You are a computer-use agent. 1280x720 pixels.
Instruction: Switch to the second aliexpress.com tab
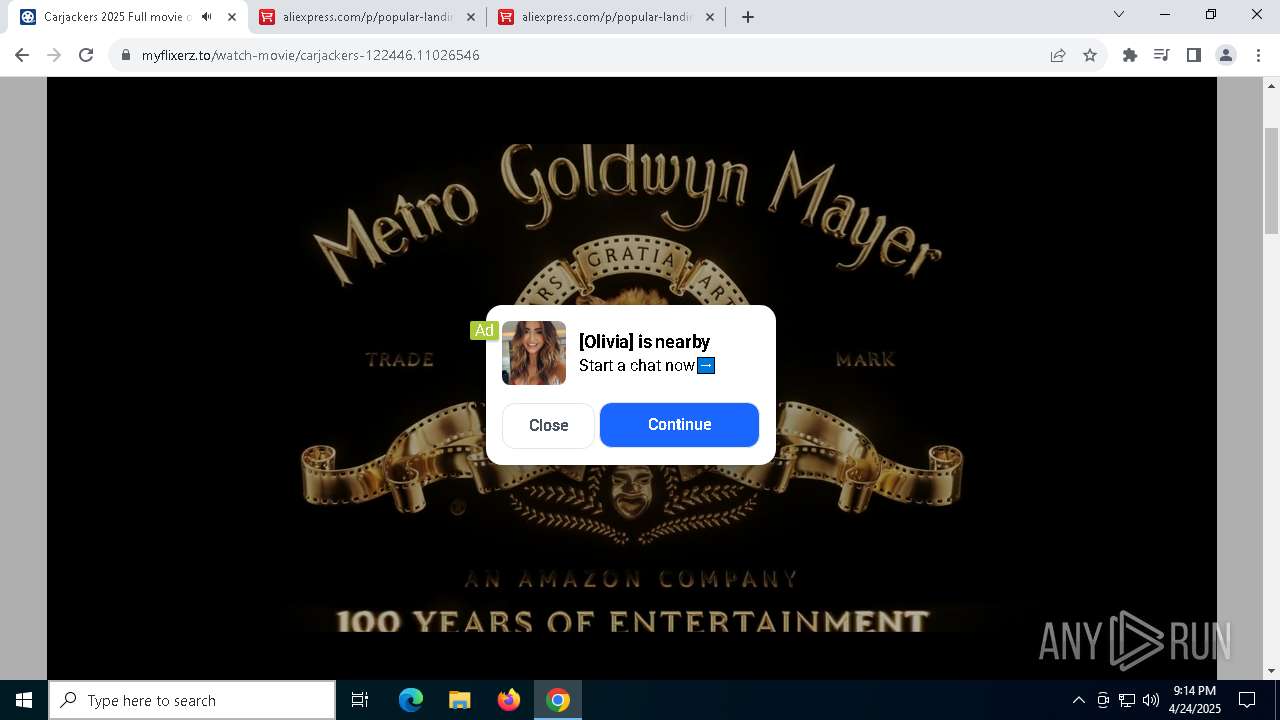coord(607,17)
